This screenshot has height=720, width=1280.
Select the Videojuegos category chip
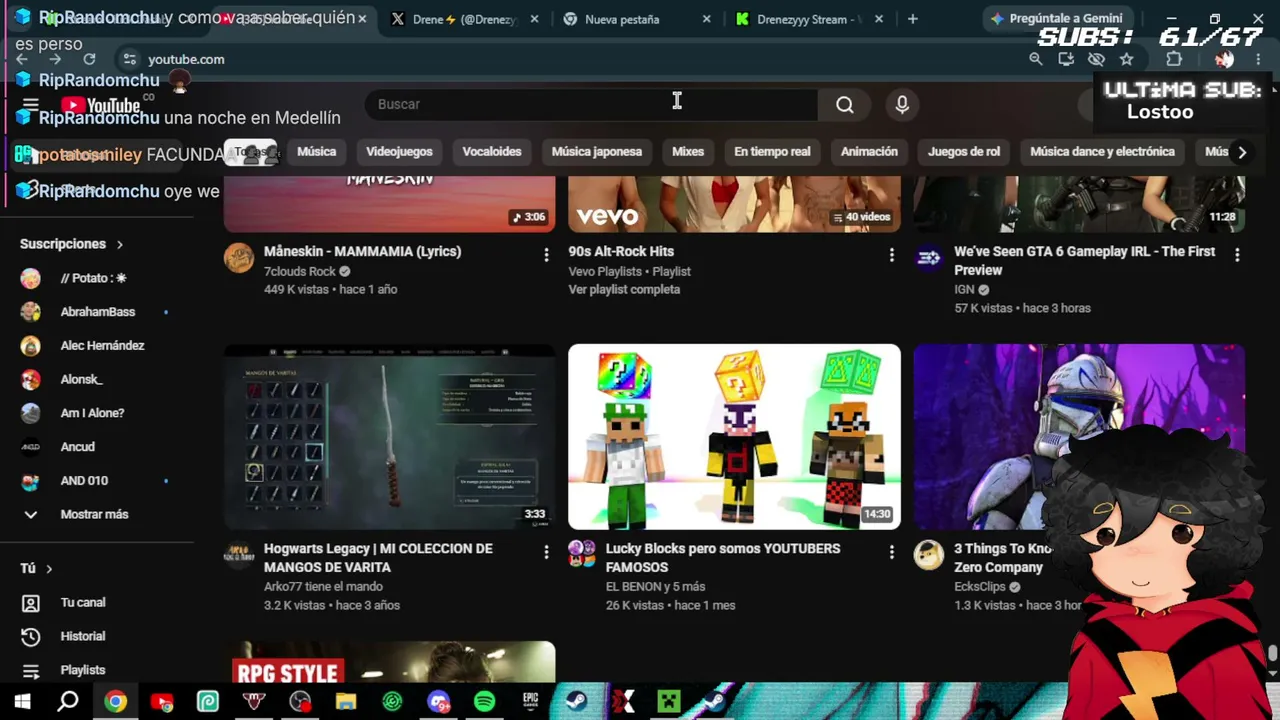(399, 152)
